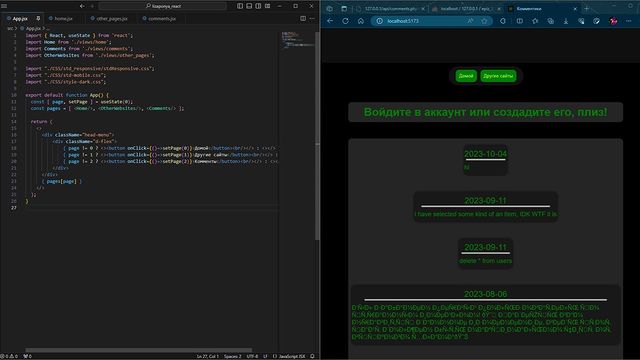640x360 pixels.
Task: Split the VS Code editor to the right
Action: (303, 18)
